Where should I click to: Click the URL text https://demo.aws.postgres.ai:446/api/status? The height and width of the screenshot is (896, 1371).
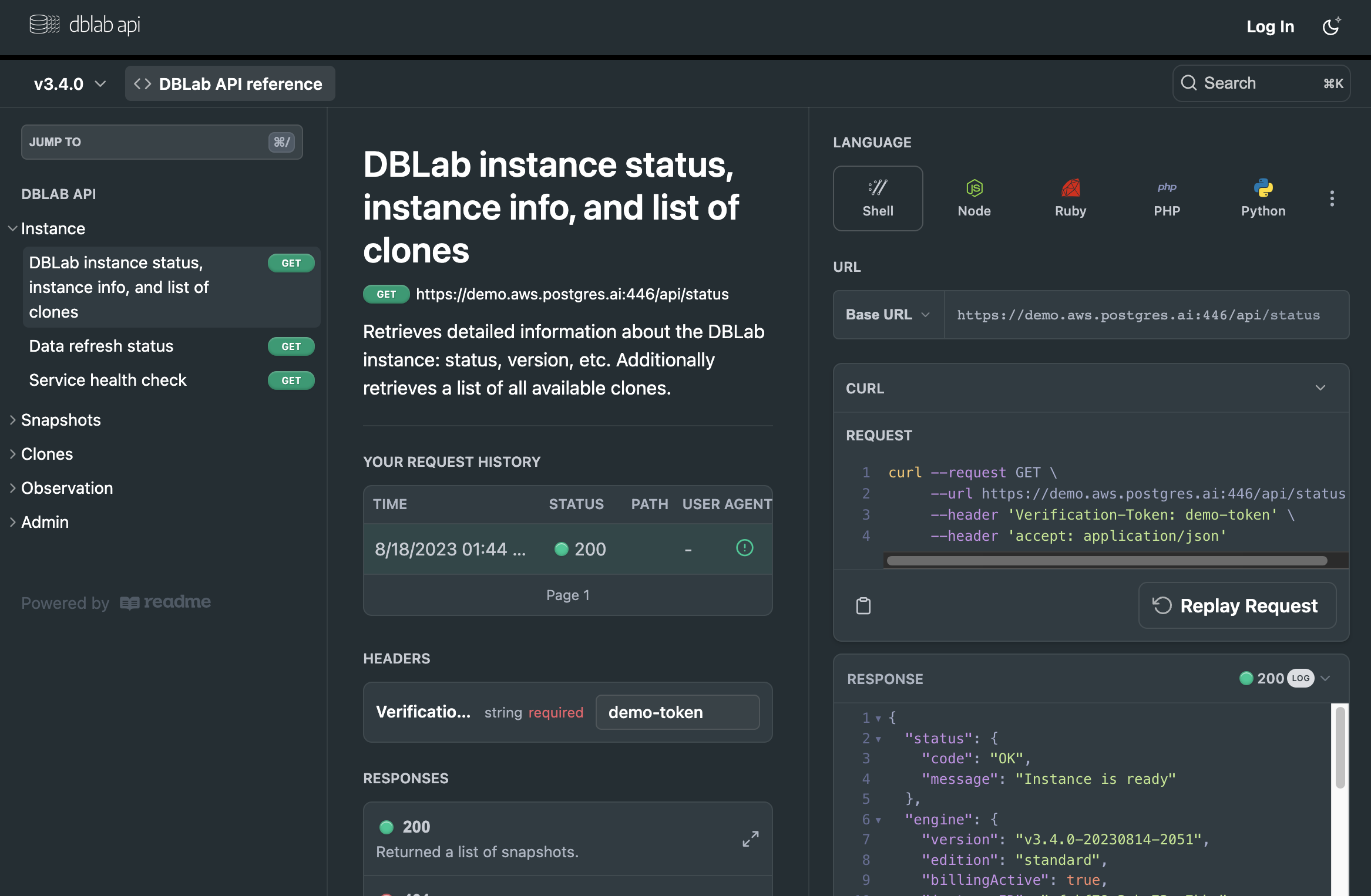(1138, 315)
